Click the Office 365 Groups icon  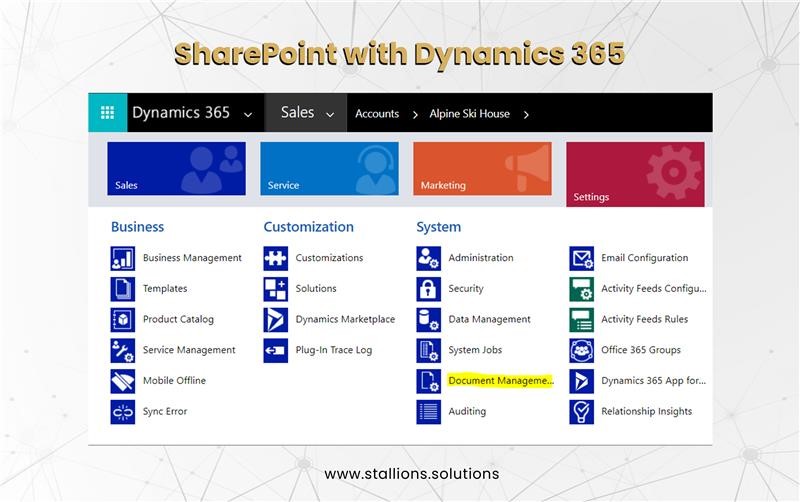[x=582, y=350]
